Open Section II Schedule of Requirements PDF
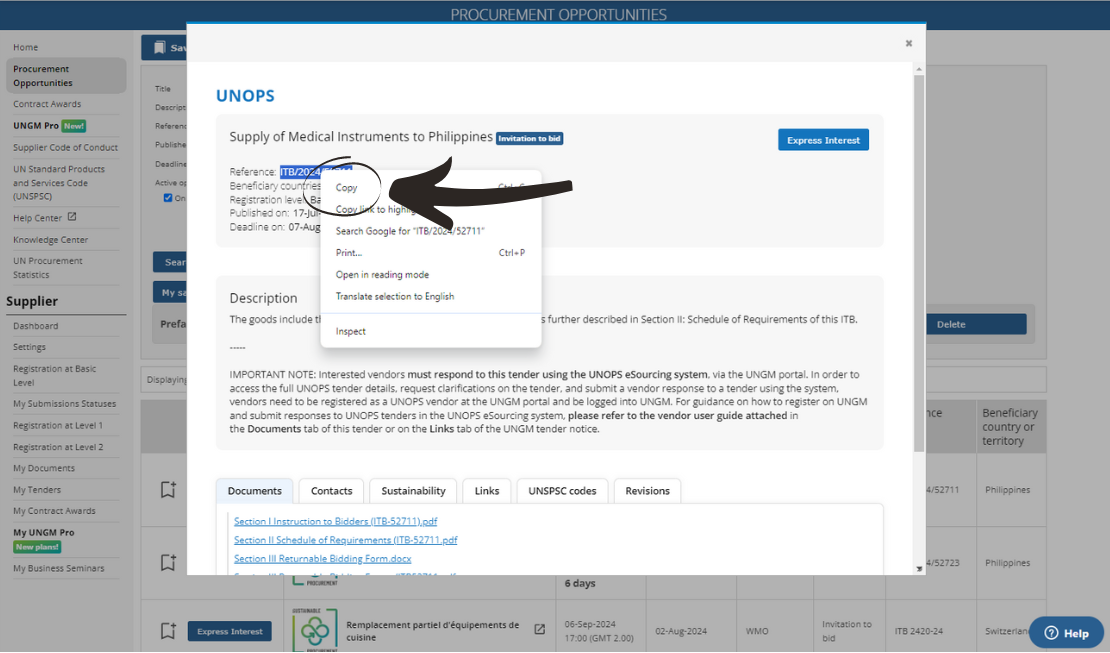 (x=345, y=540)
